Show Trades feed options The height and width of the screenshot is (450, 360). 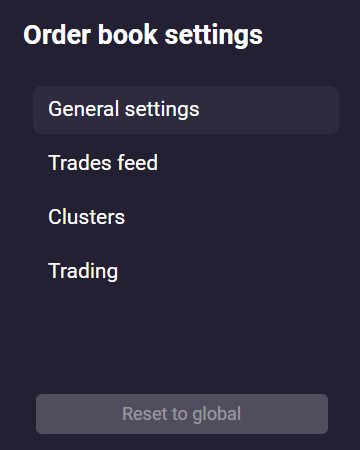186,163
